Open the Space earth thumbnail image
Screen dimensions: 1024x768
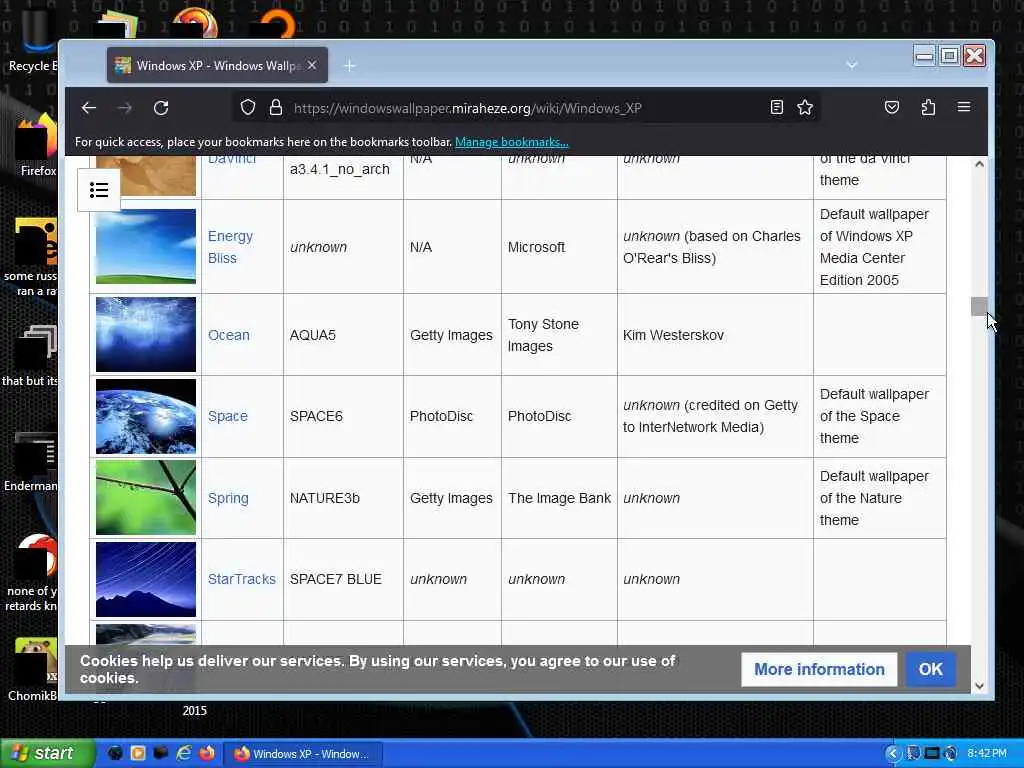(x=146, y=416)
